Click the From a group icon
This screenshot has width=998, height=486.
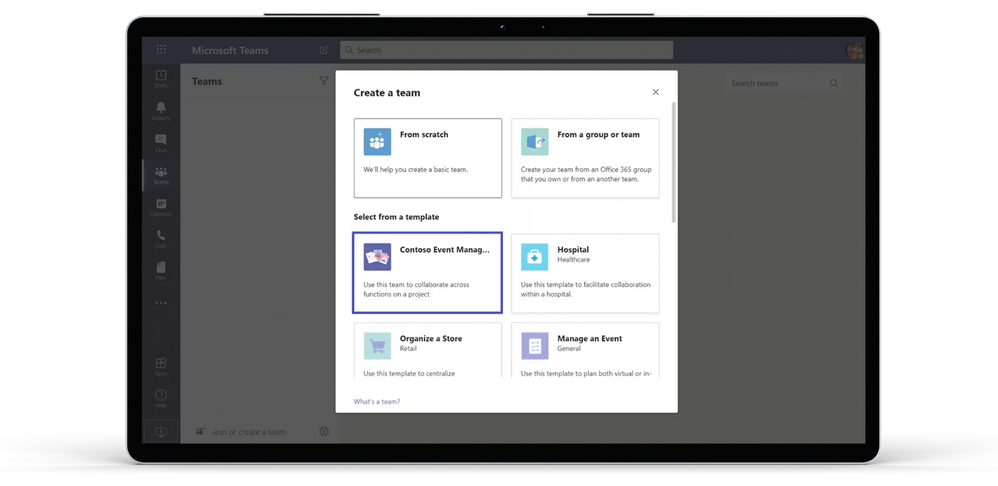[x=535, y=142]
